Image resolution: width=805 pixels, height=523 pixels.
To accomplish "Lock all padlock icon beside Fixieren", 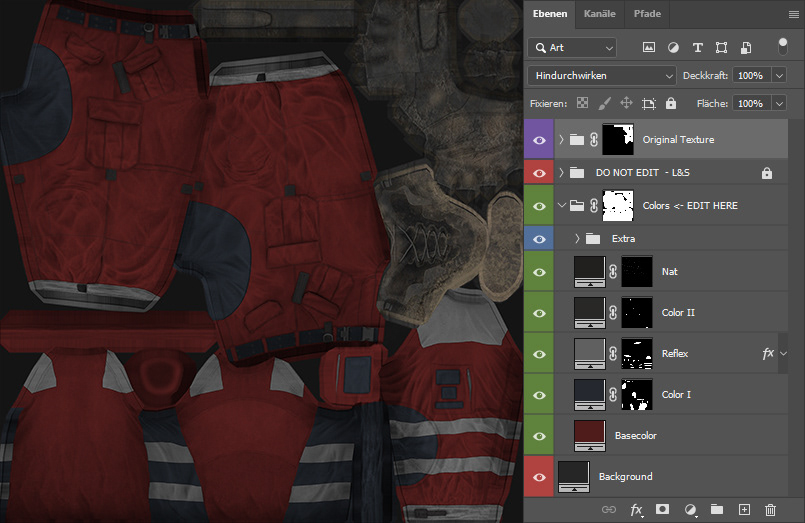I will pos(671,103).
